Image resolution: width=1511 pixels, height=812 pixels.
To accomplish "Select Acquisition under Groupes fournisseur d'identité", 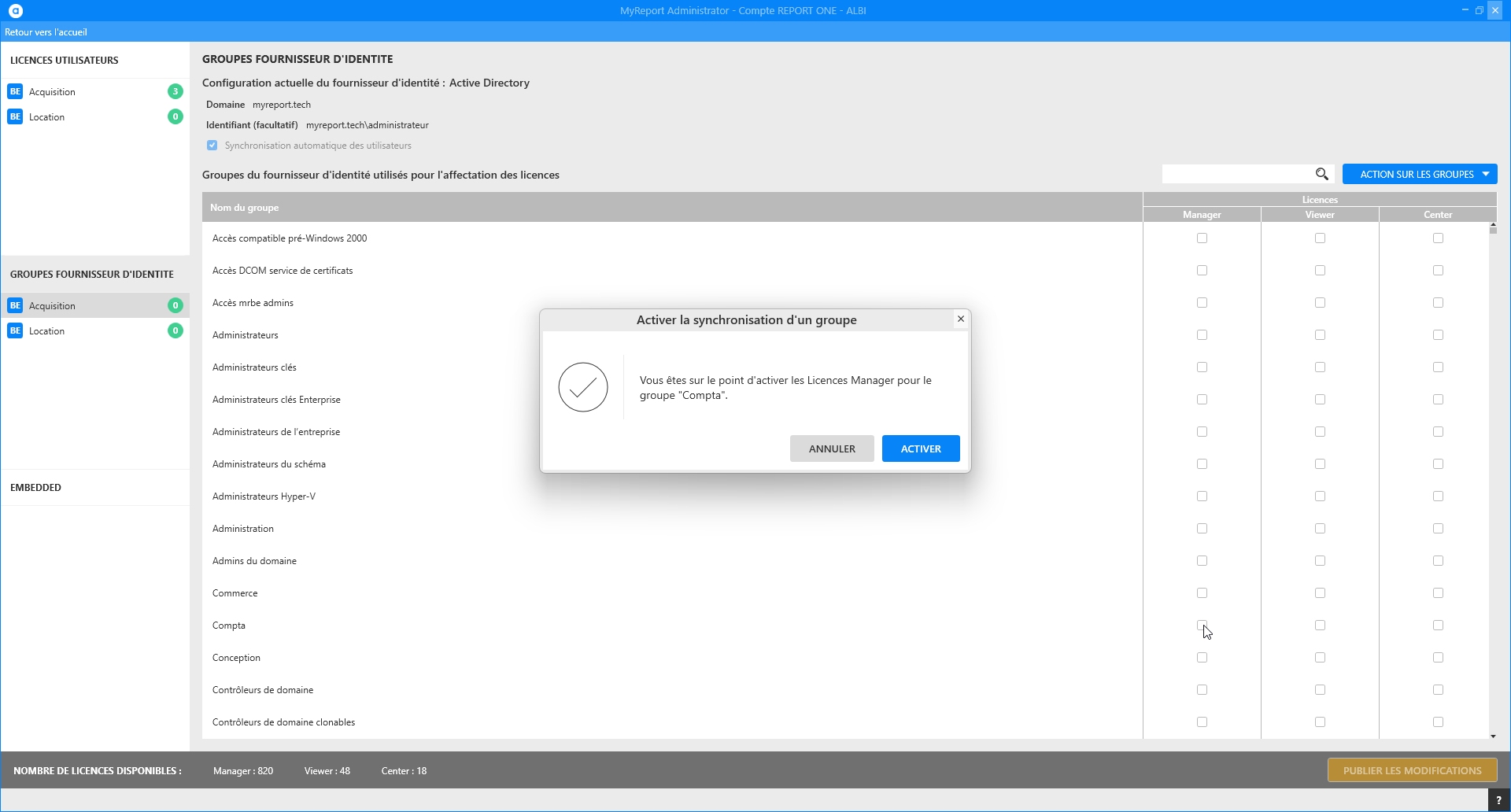I will click(52, 305).
